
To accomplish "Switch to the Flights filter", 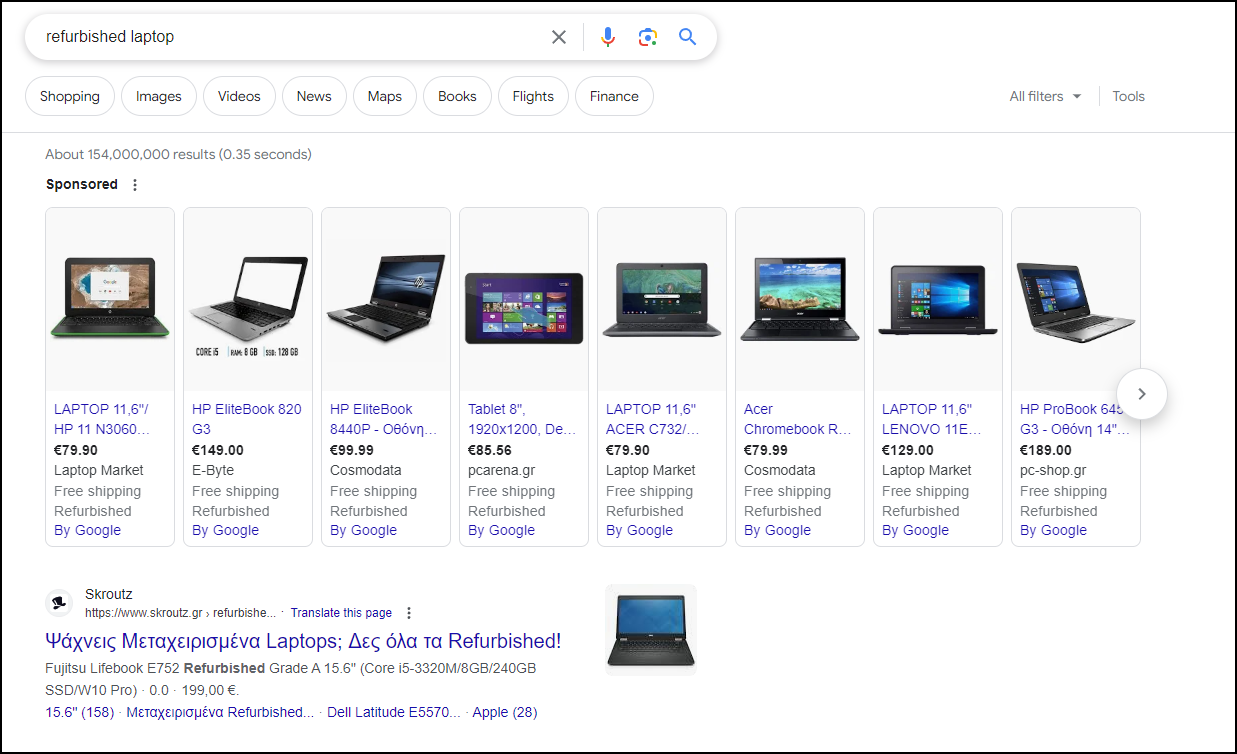I will pyautogui.click(x=533, y=97).
